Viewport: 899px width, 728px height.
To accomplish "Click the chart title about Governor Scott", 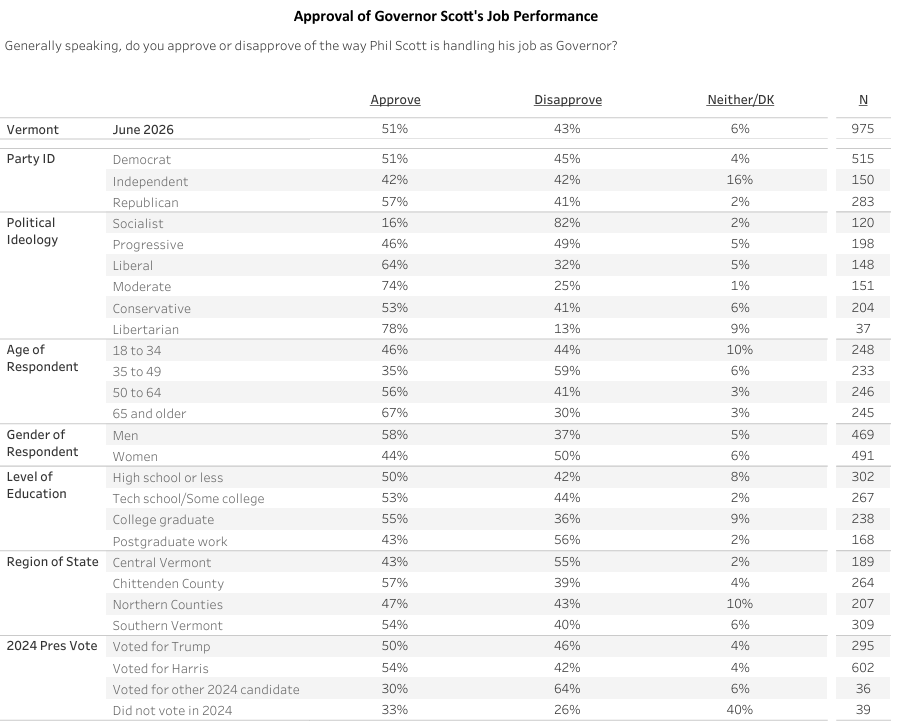I will 445,16.
